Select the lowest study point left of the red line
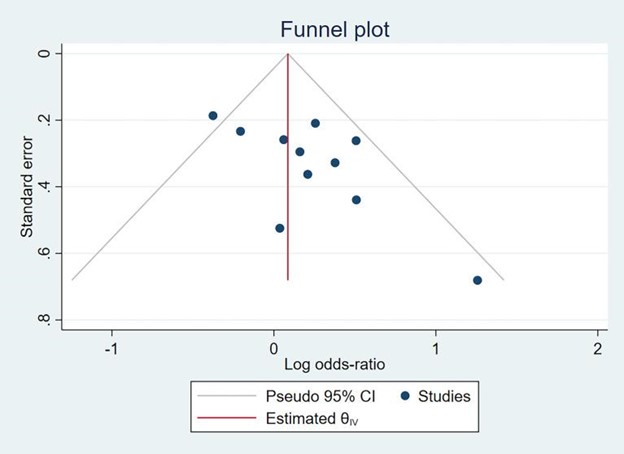Screen dimensions: 624x454 [280, 228]
